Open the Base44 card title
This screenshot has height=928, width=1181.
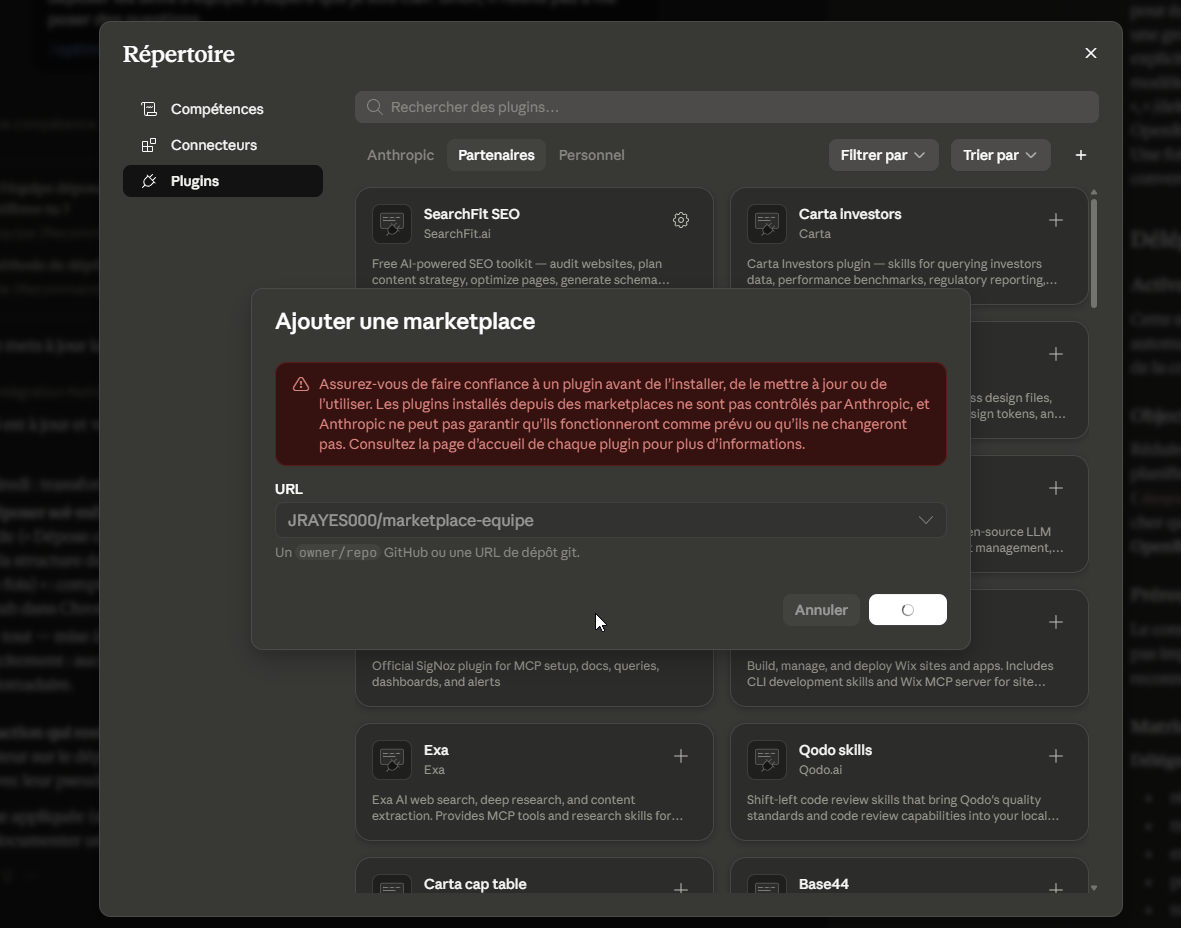tap(823, 884)
